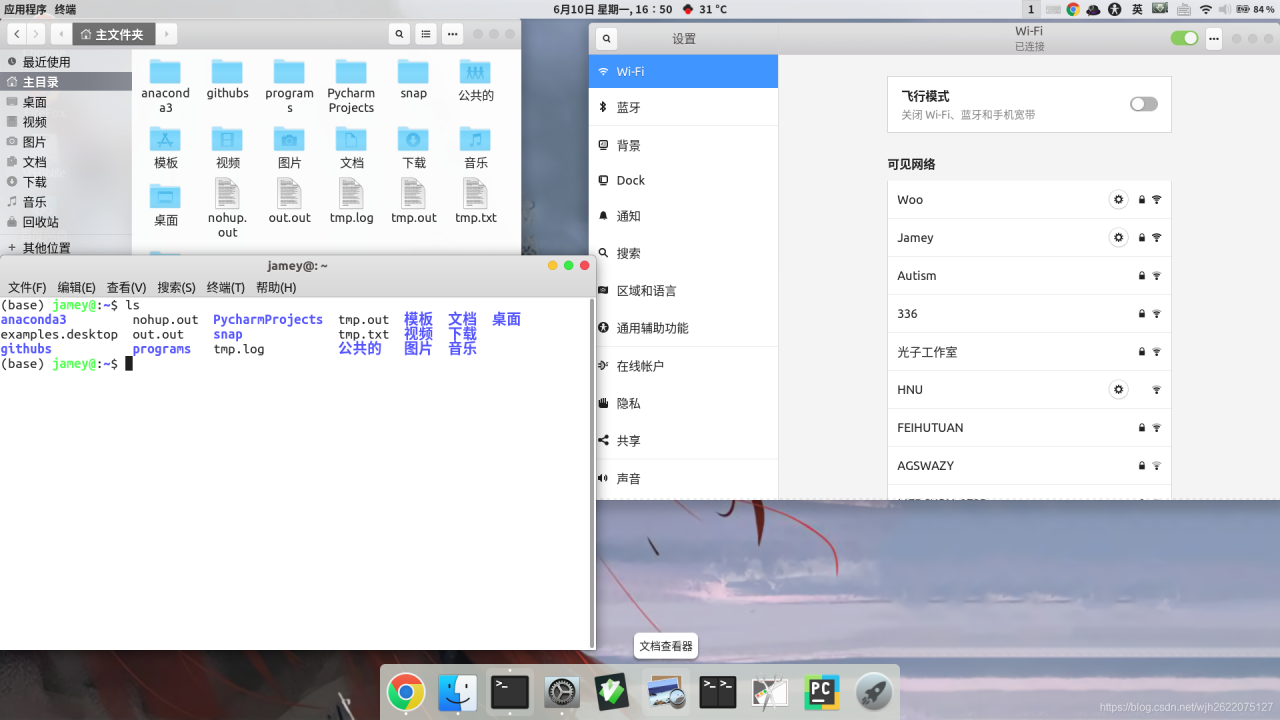
Task: Open 音乐 in file manager sidebar
Action: click(66, 202)
